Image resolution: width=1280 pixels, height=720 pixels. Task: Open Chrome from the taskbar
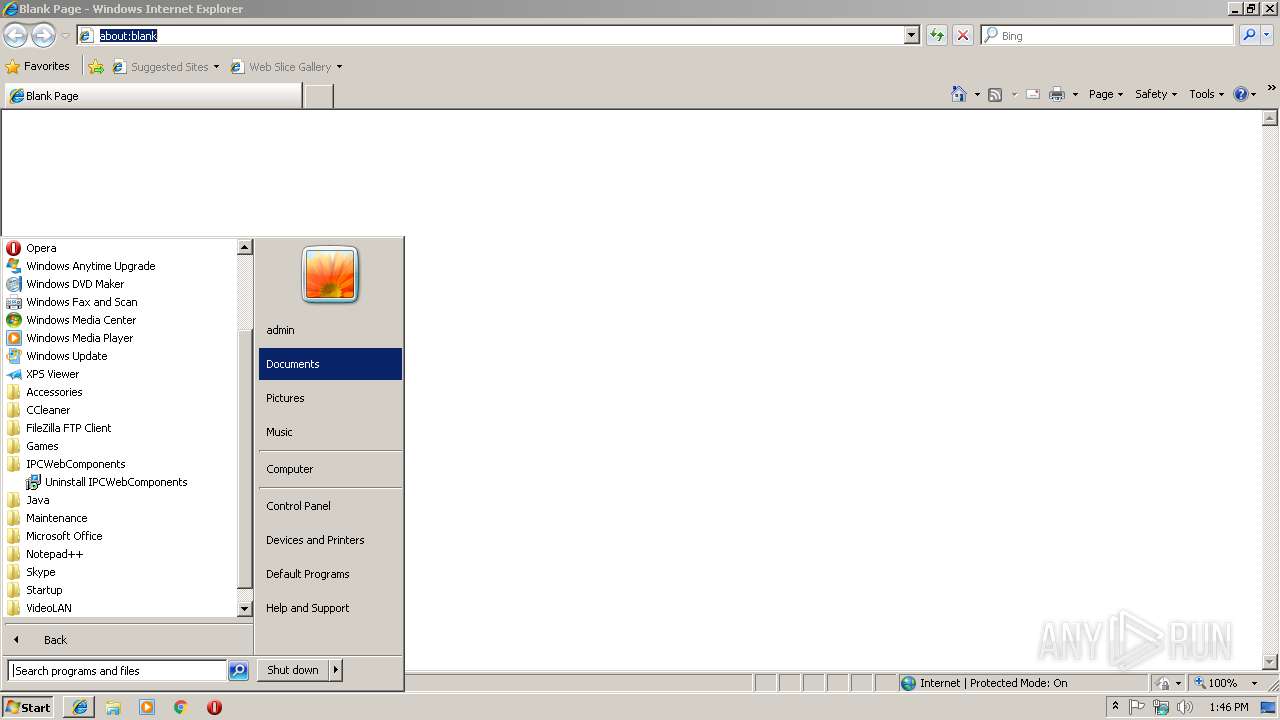pos(181,707)
